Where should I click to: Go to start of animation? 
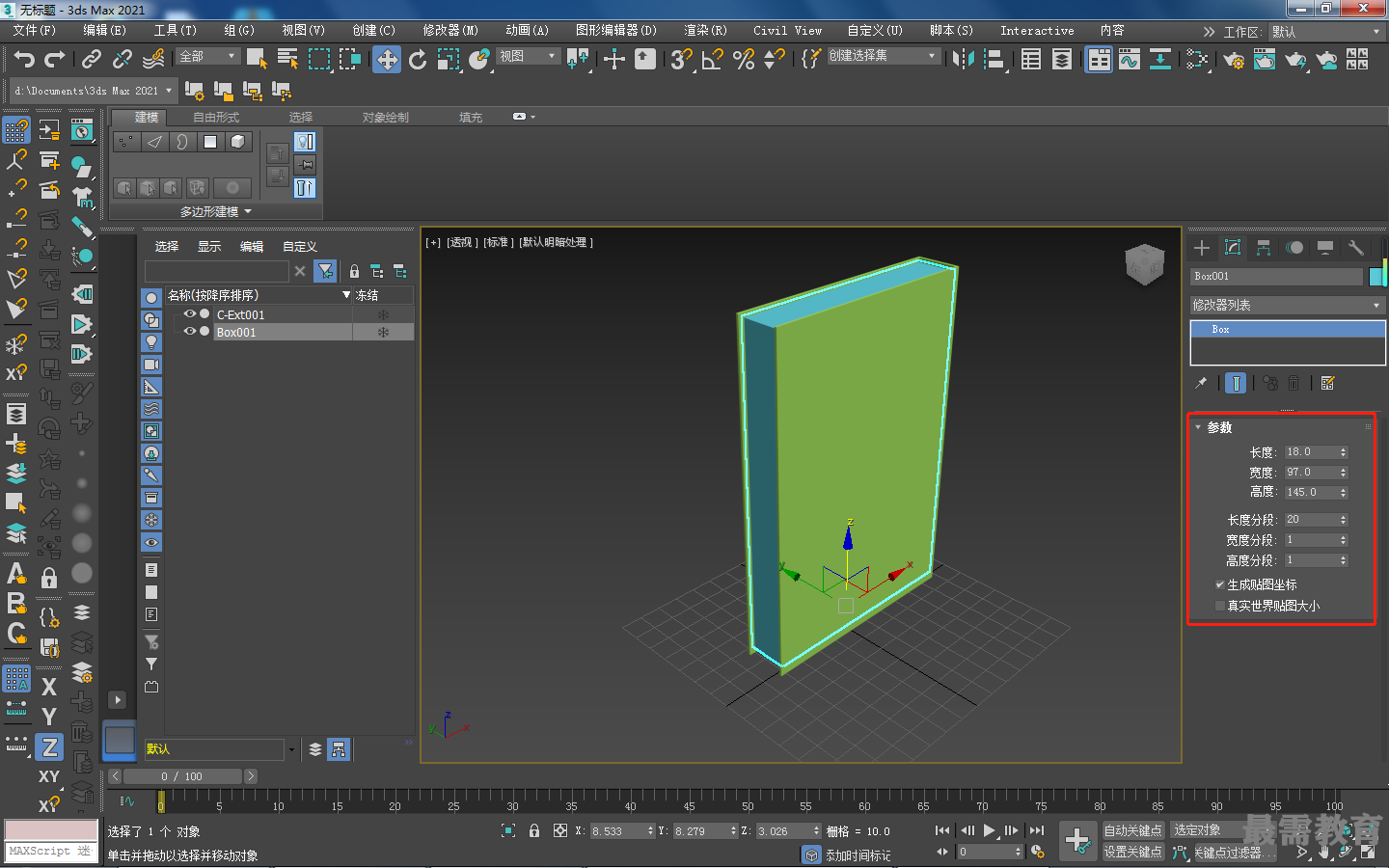942,830
